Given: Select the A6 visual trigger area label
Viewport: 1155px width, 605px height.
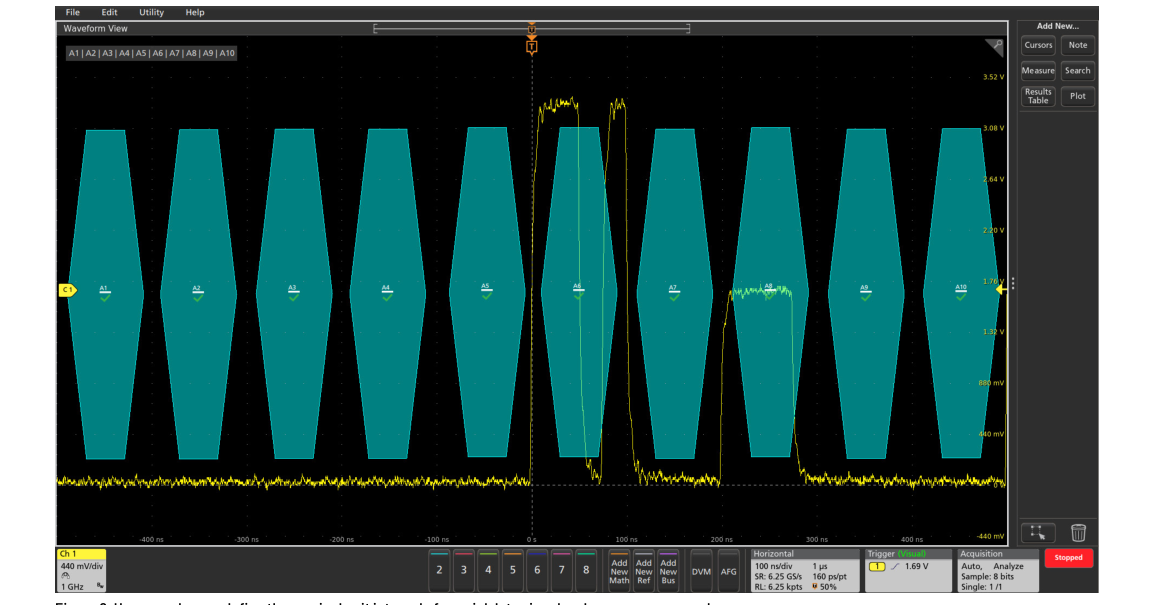Looking at the screenshot, I should click(578, 286).
